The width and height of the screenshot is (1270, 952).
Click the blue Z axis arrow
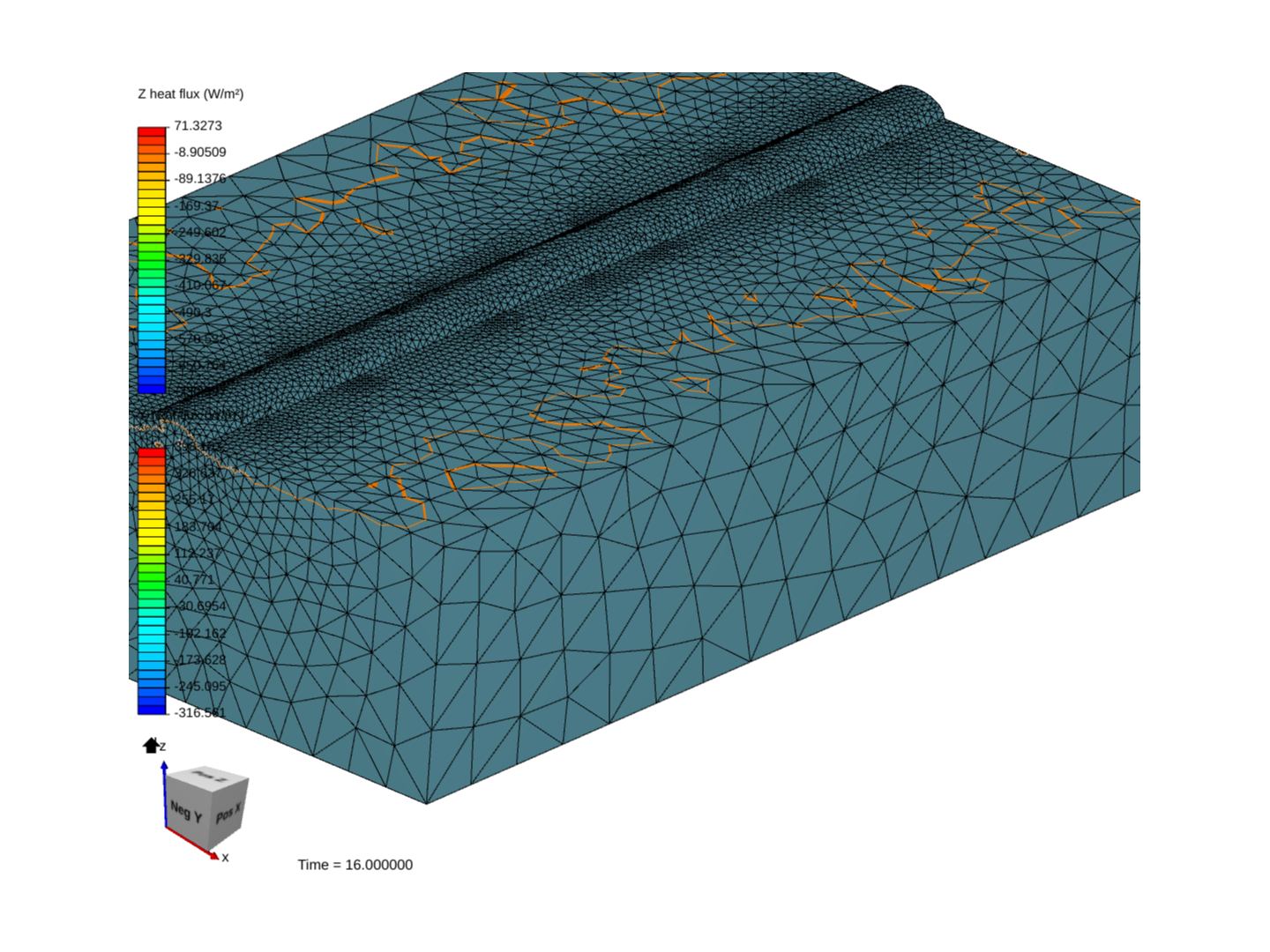click(x=164, y=793)
